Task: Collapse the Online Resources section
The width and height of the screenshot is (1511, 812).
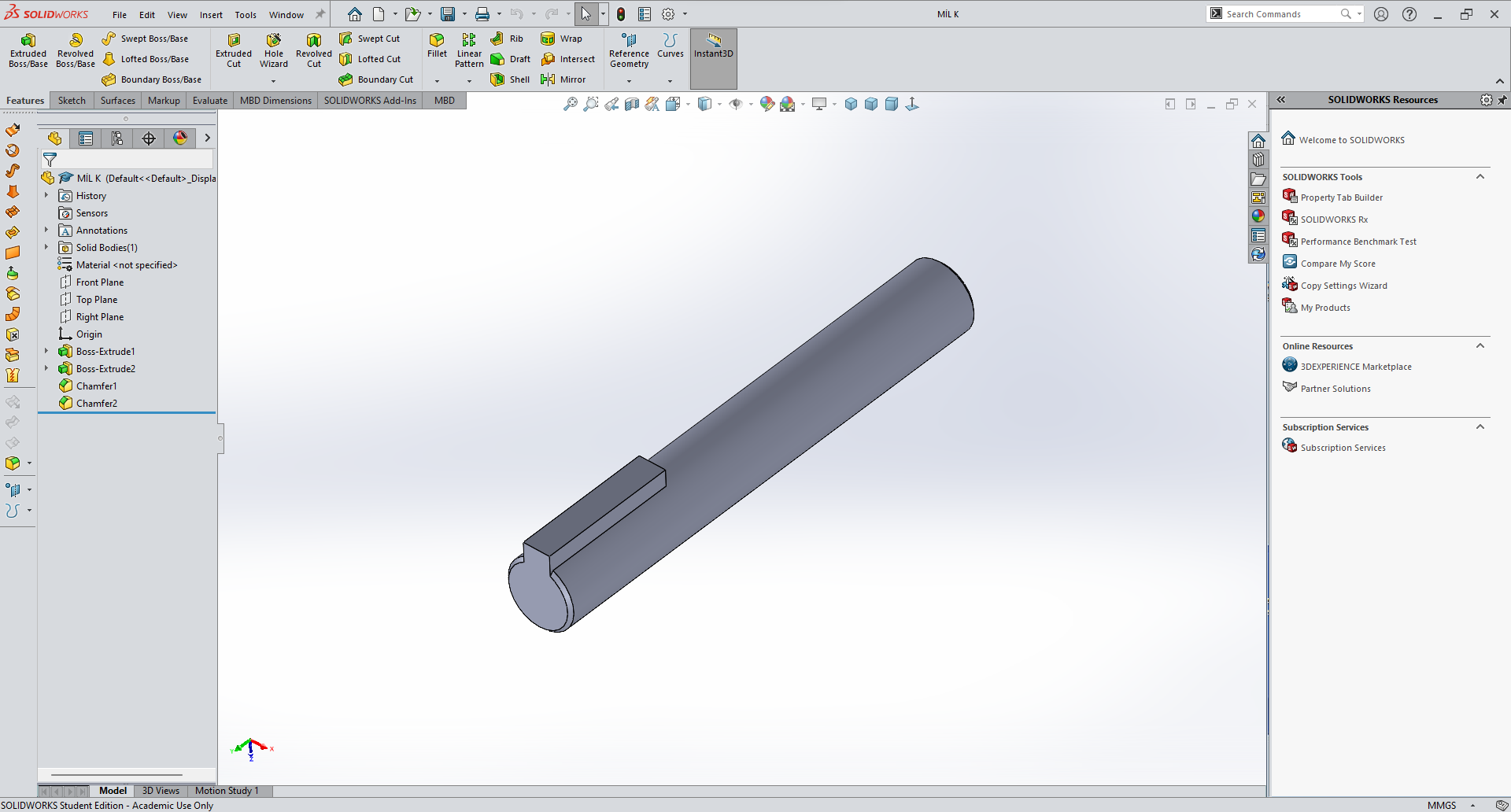Action: [x=1480, y=346]
